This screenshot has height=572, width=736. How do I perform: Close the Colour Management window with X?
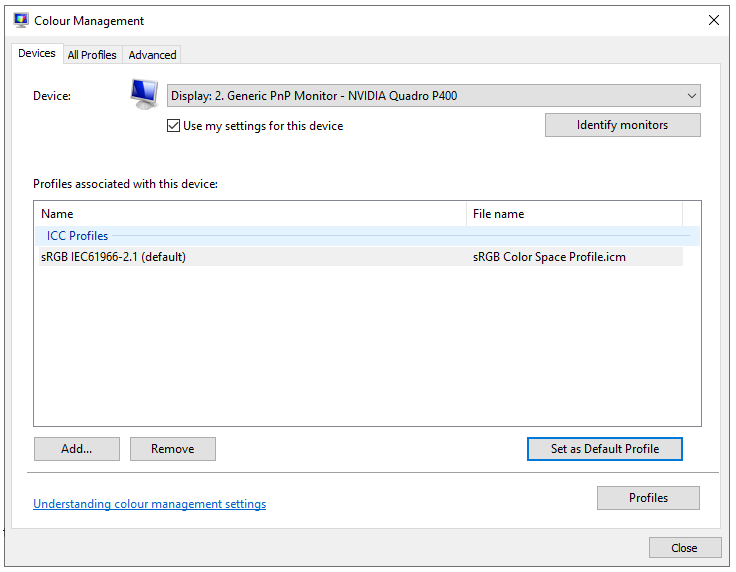714,20
